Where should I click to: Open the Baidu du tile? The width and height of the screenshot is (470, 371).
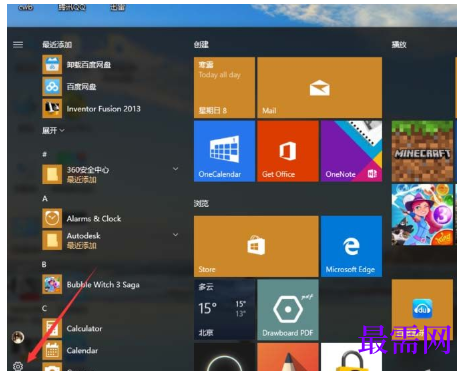(x=422, y=310)
